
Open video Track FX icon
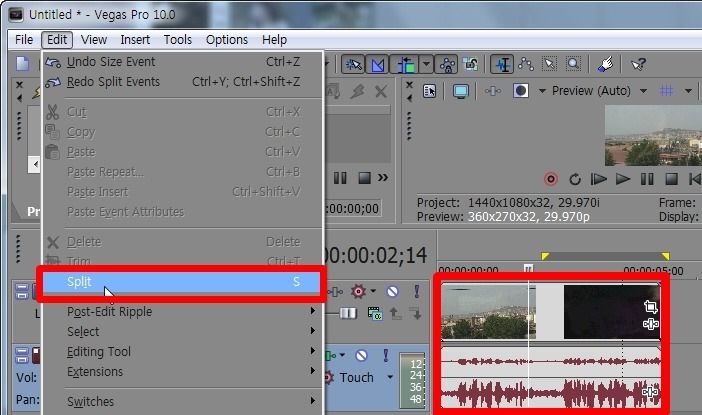[335, 292]
